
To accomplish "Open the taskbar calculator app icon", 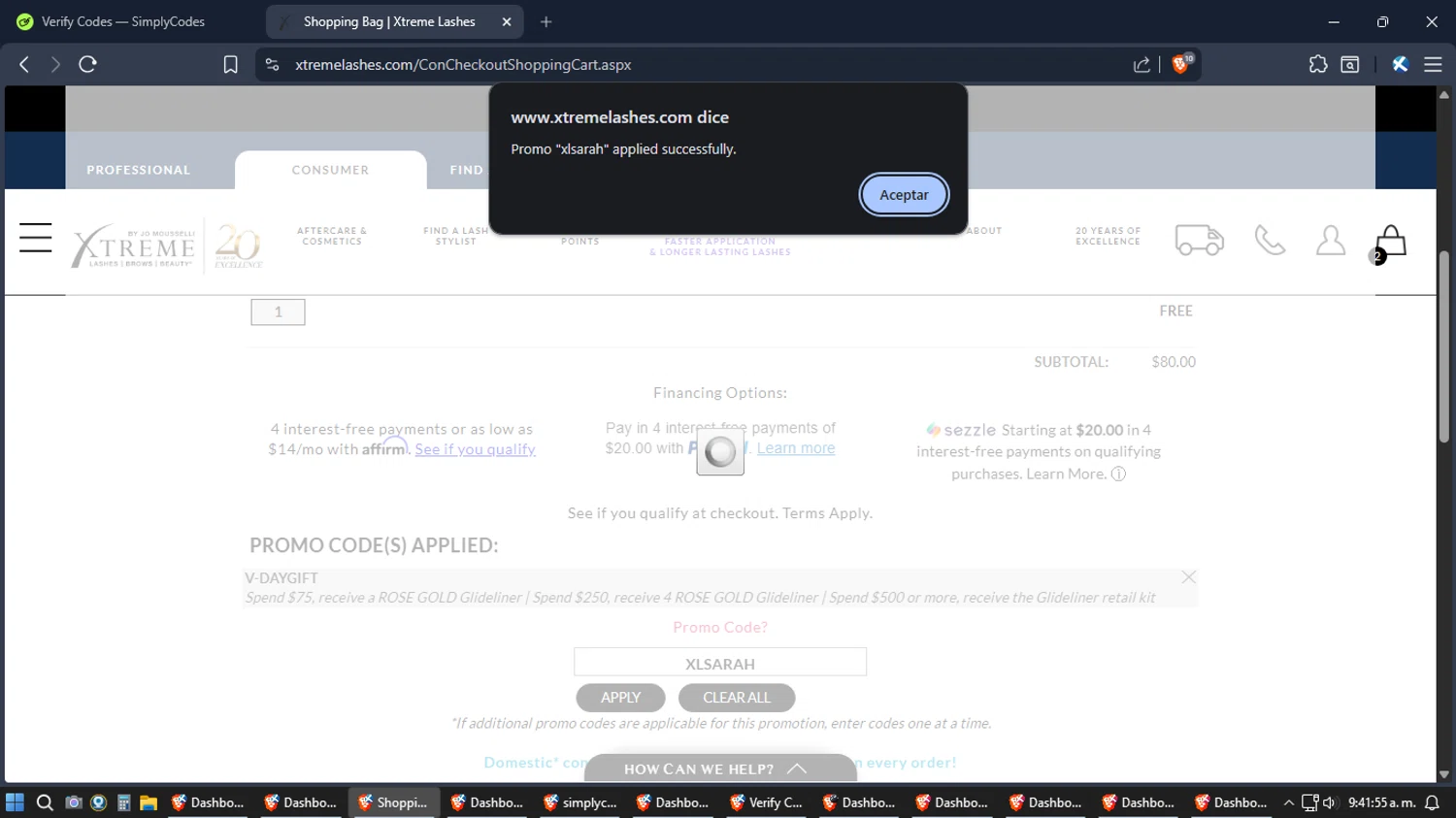I will (123, 802).
